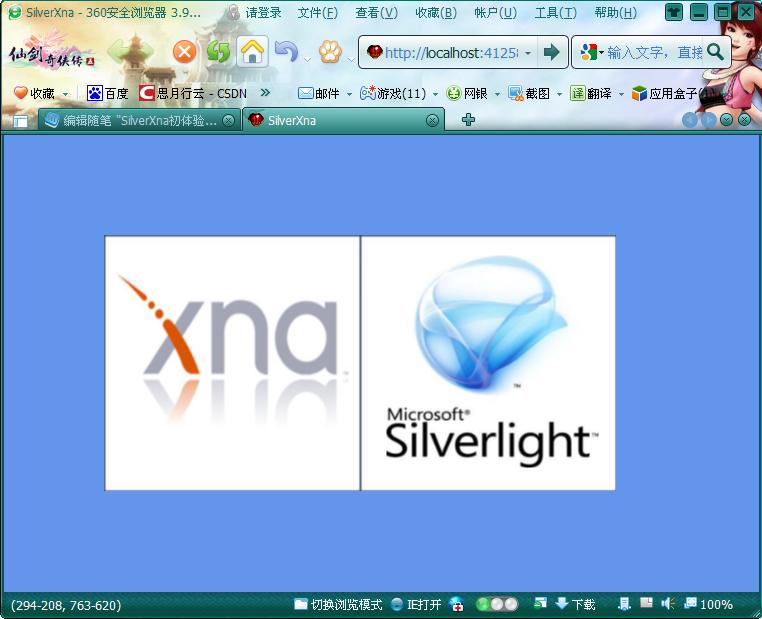This screenshot has width=762, height=619.
Task: Refresh the page with green arrows
Action: [x=218, y=52]
